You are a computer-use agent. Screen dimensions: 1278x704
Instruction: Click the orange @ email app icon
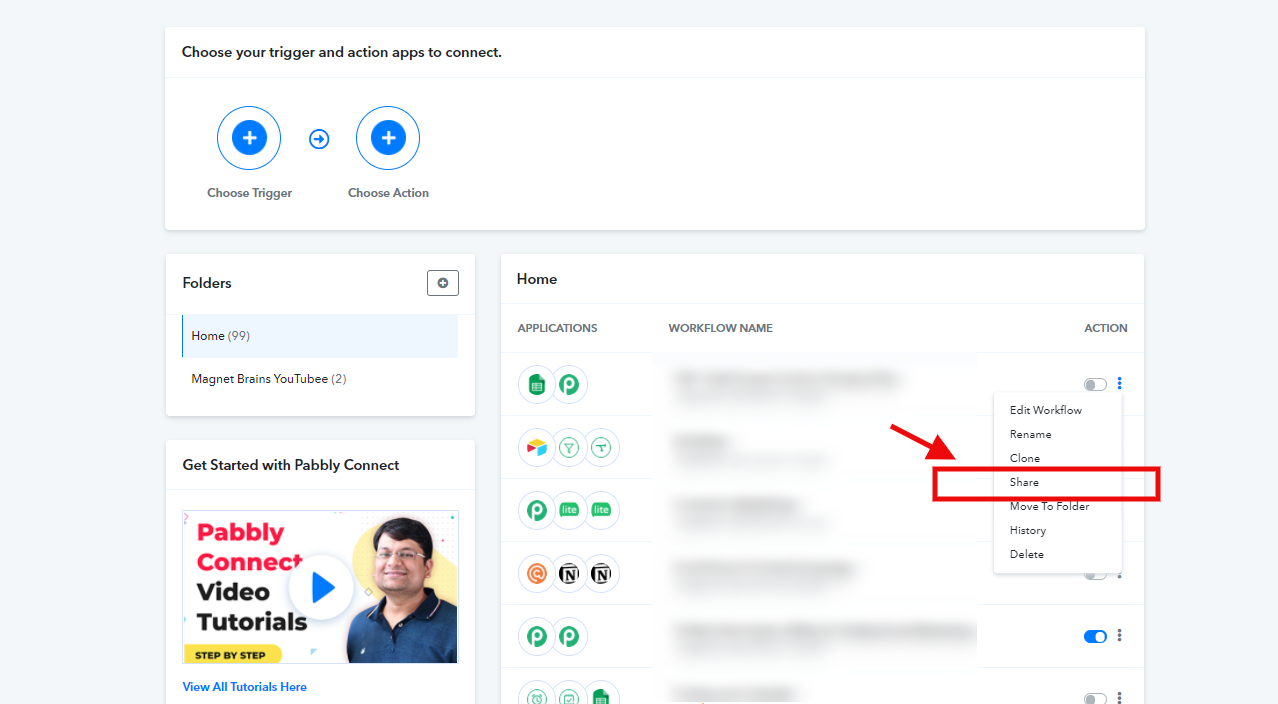point(537,573)
